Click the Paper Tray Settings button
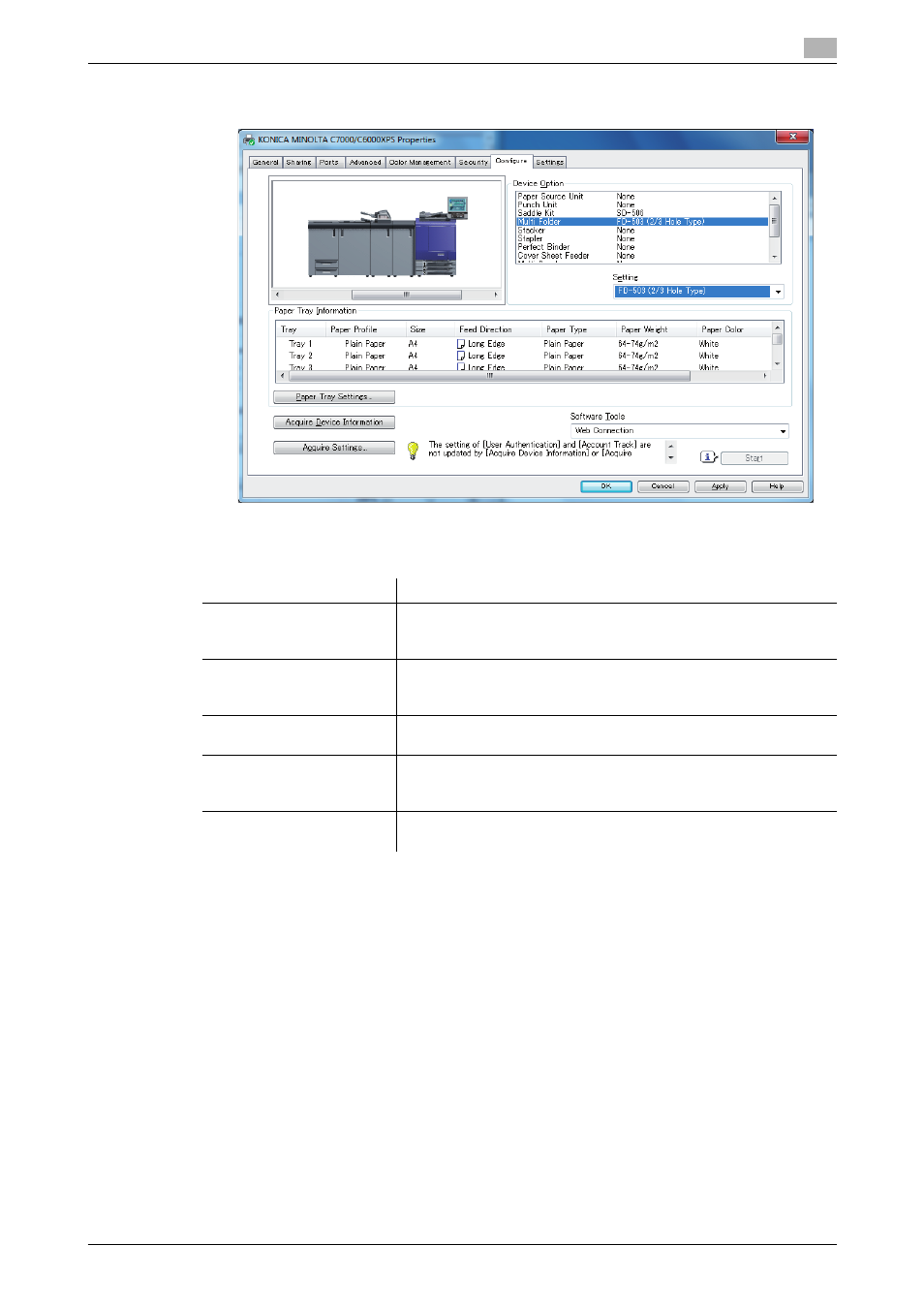 click(334, 397)
